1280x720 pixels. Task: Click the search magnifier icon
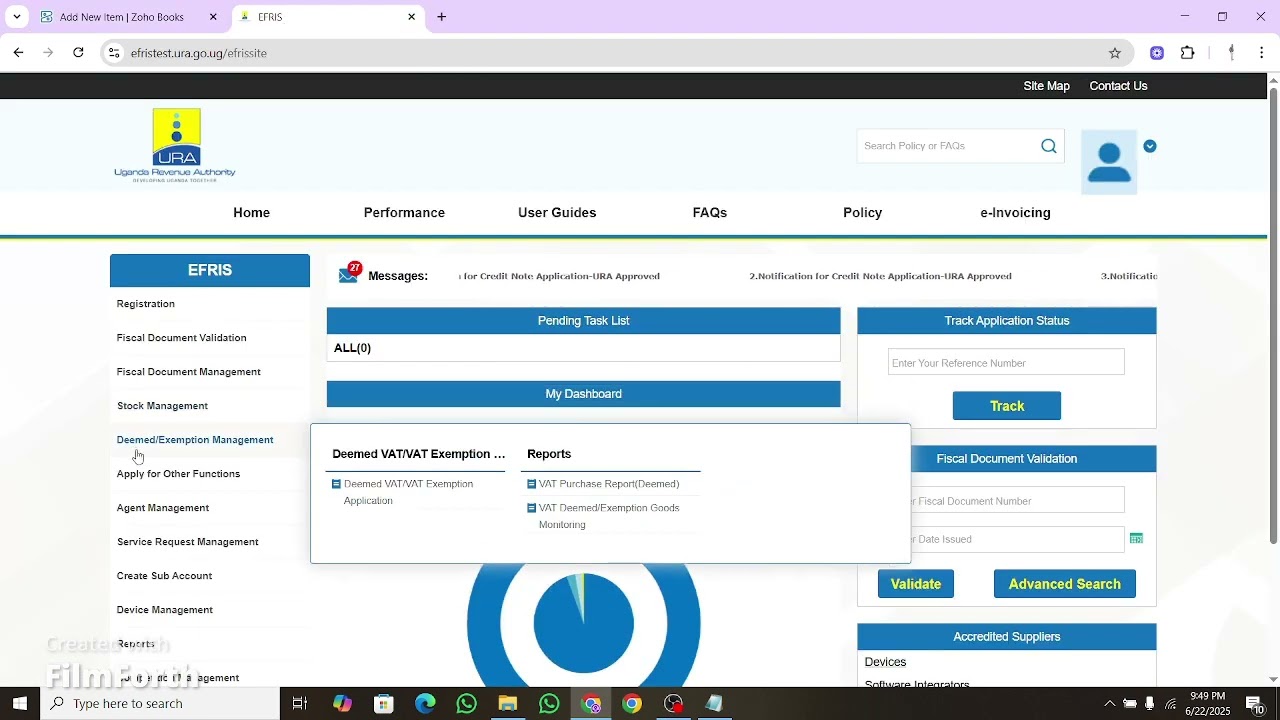(x=1049, y=146)
